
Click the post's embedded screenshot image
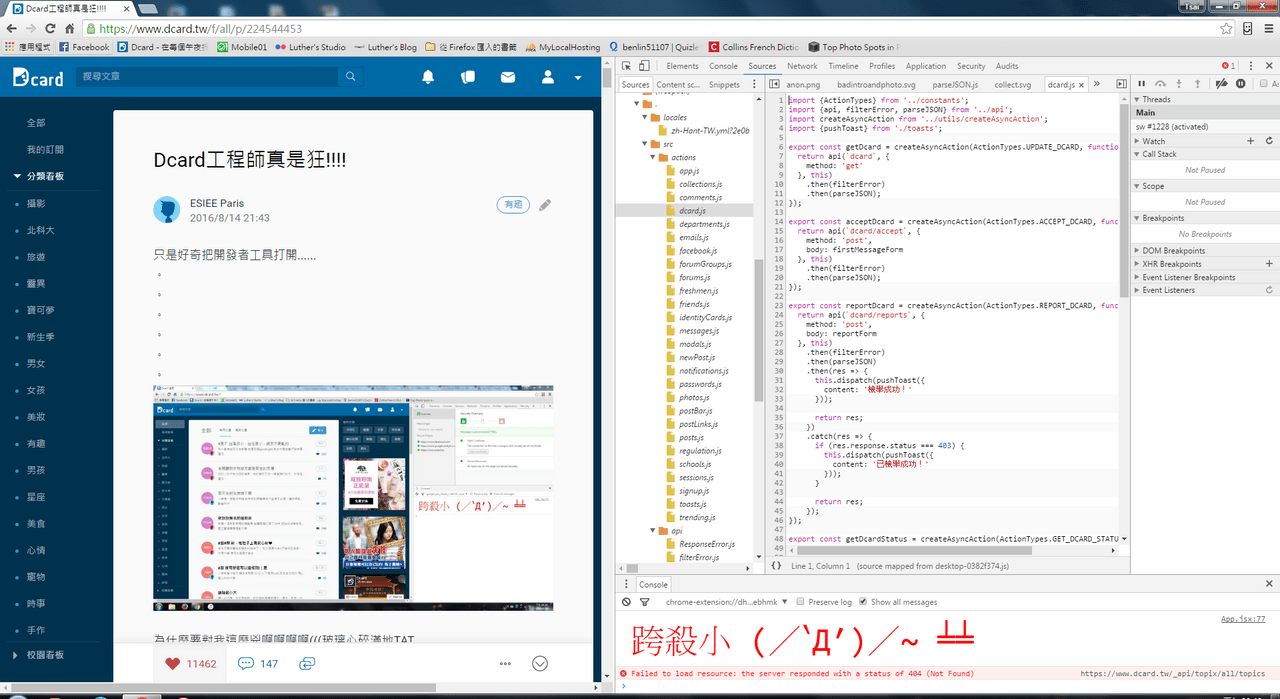click(353, 498)
